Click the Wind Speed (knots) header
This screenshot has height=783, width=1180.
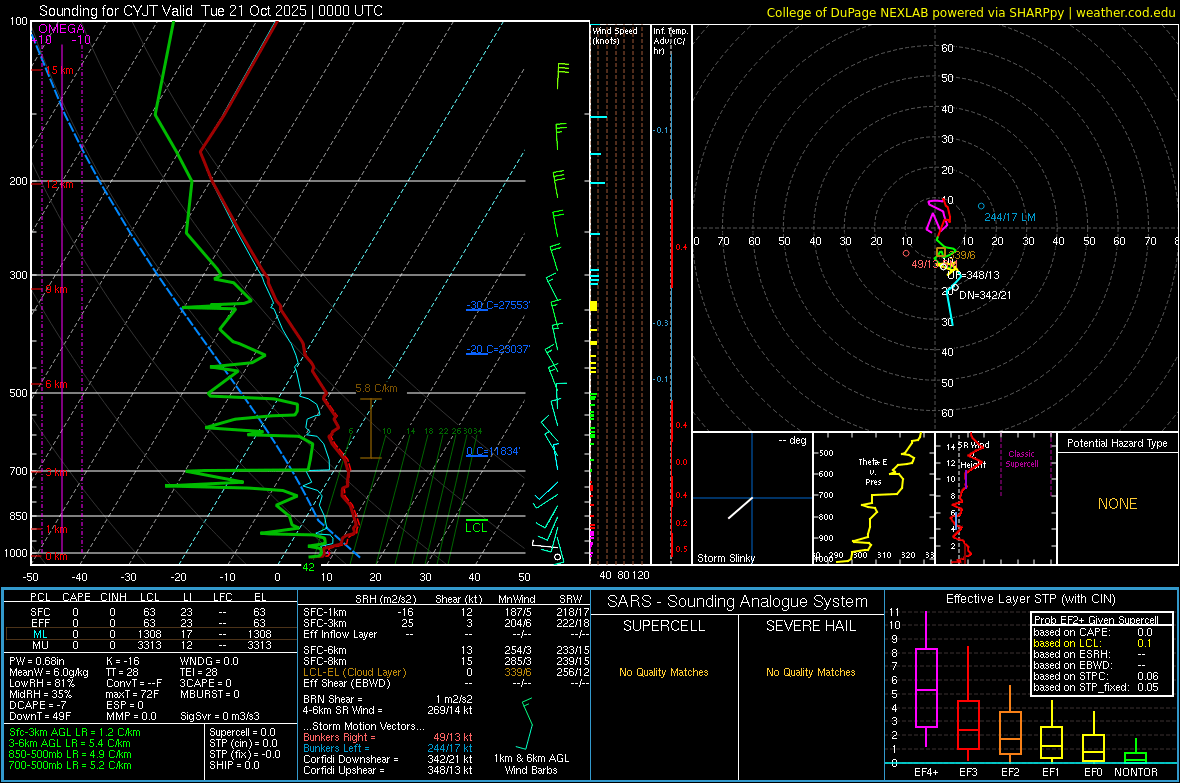(x=615, y=35)
